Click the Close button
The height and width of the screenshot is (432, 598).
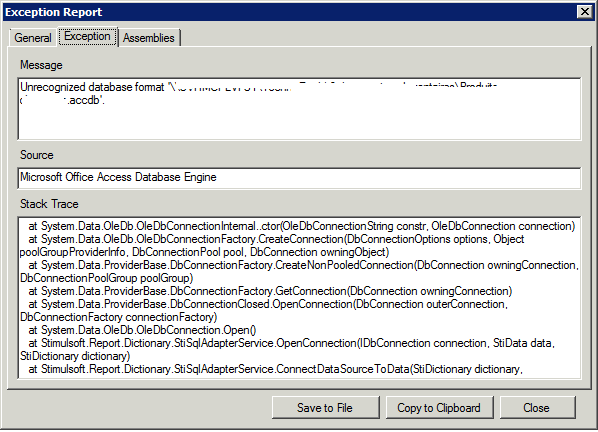pyautogui.click(x=537, y=408)
